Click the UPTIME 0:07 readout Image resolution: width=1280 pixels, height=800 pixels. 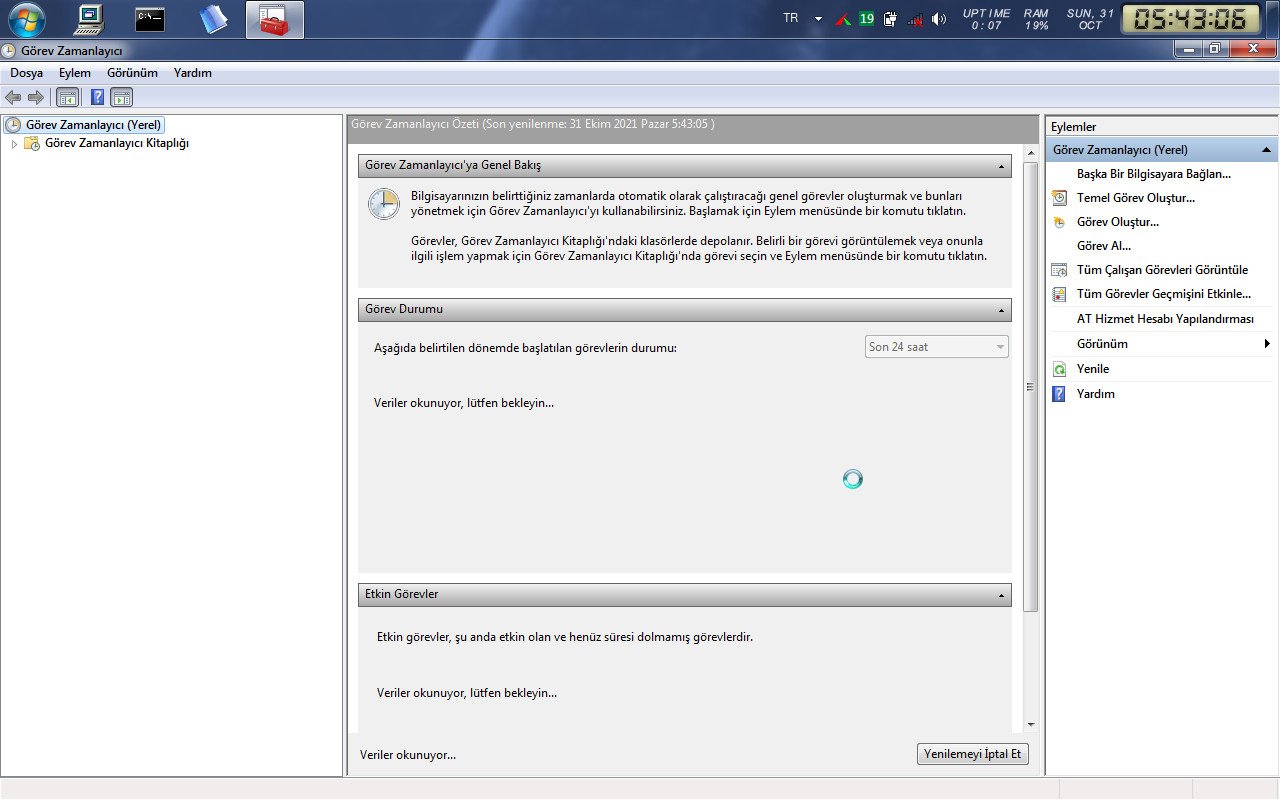[986, 19]
